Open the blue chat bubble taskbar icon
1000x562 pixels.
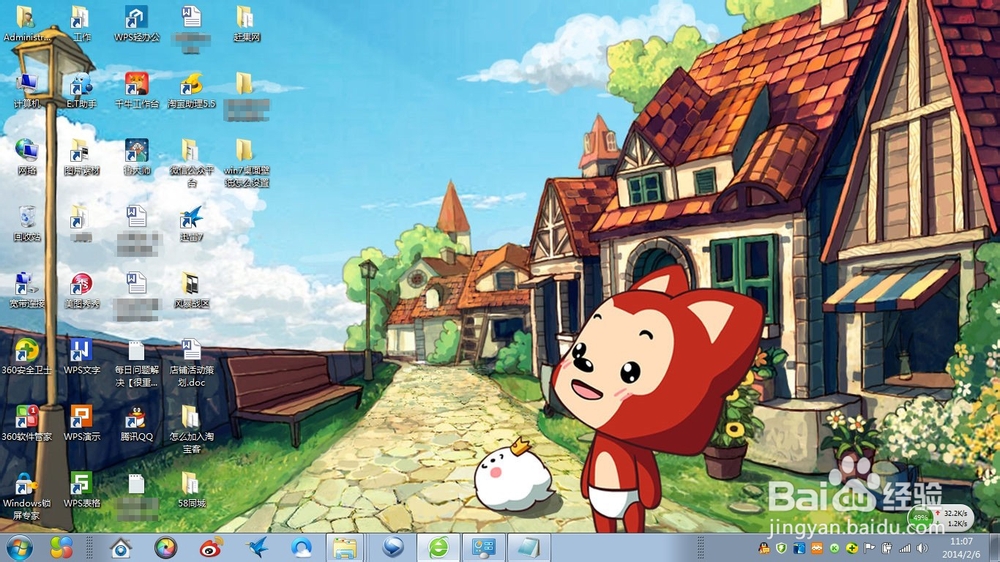[393, 548]
